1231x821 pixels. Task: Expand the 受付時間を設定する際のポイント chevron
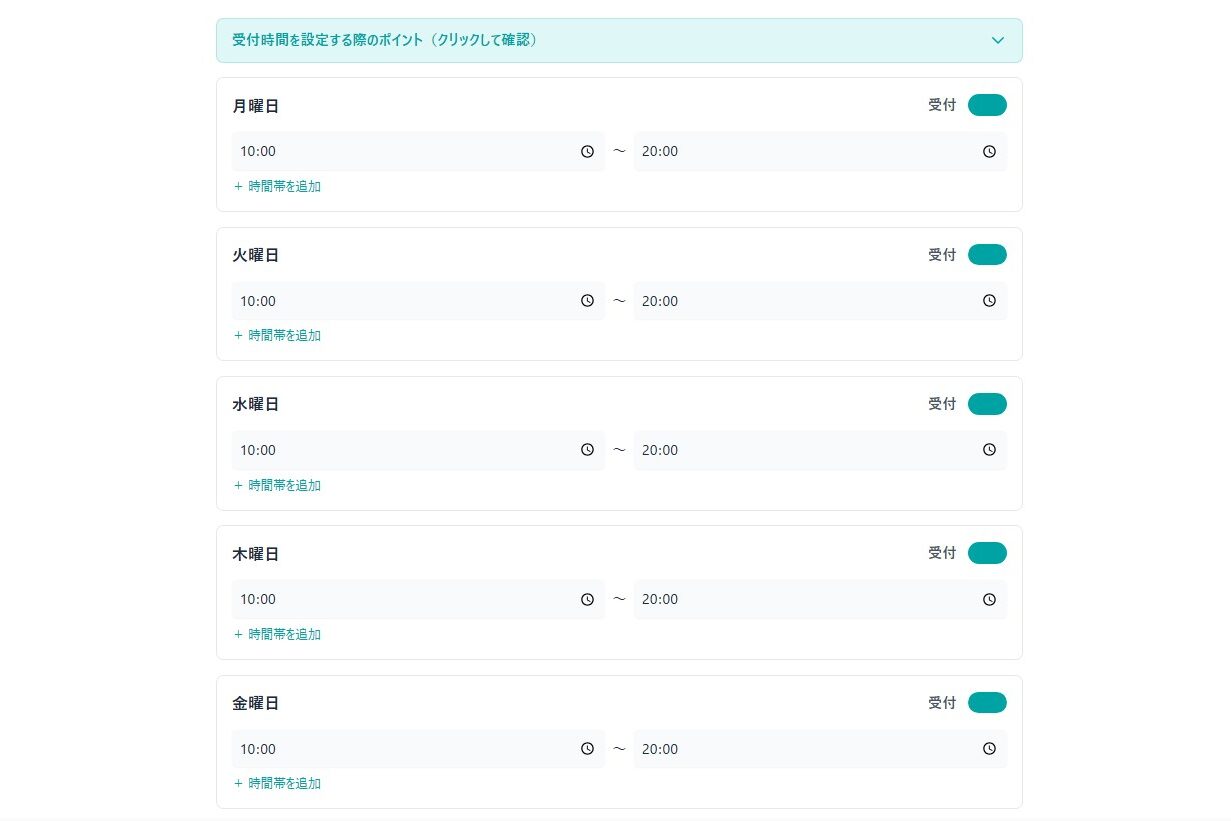click(x=997, y=41)
